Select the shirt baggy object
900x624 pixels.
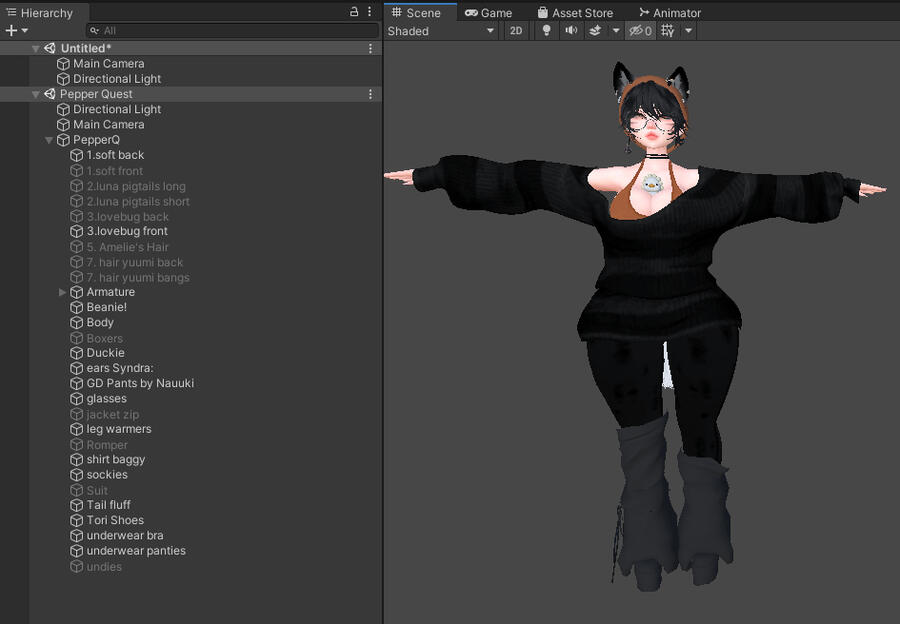pos(115,460)
